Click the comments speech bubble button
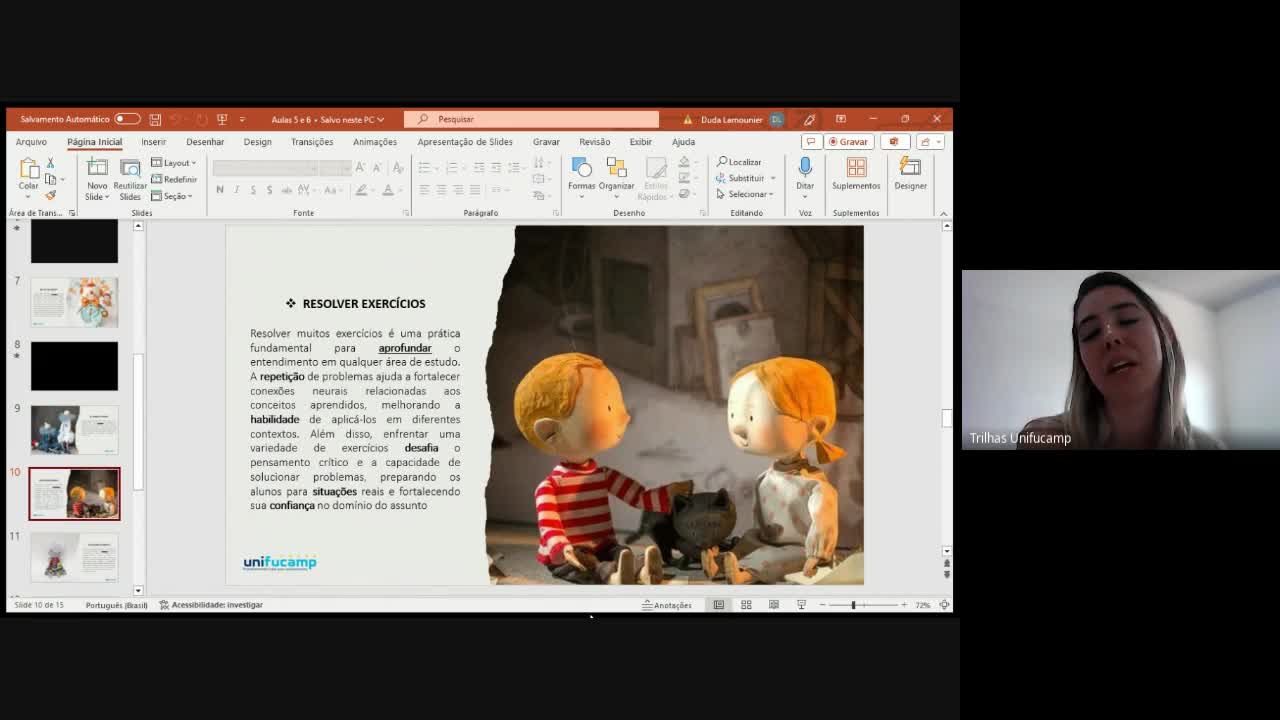 [x=811, y=142]
